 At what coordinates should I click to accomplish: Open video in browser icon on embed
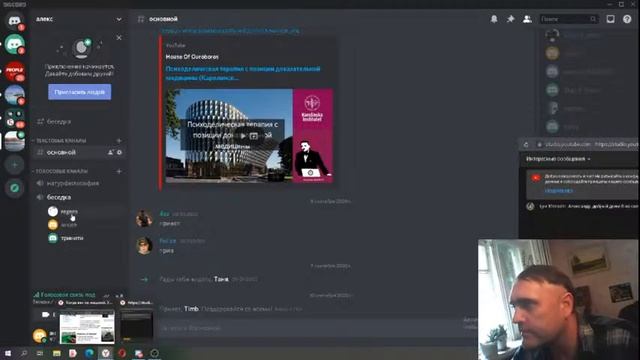click(253, 136)
